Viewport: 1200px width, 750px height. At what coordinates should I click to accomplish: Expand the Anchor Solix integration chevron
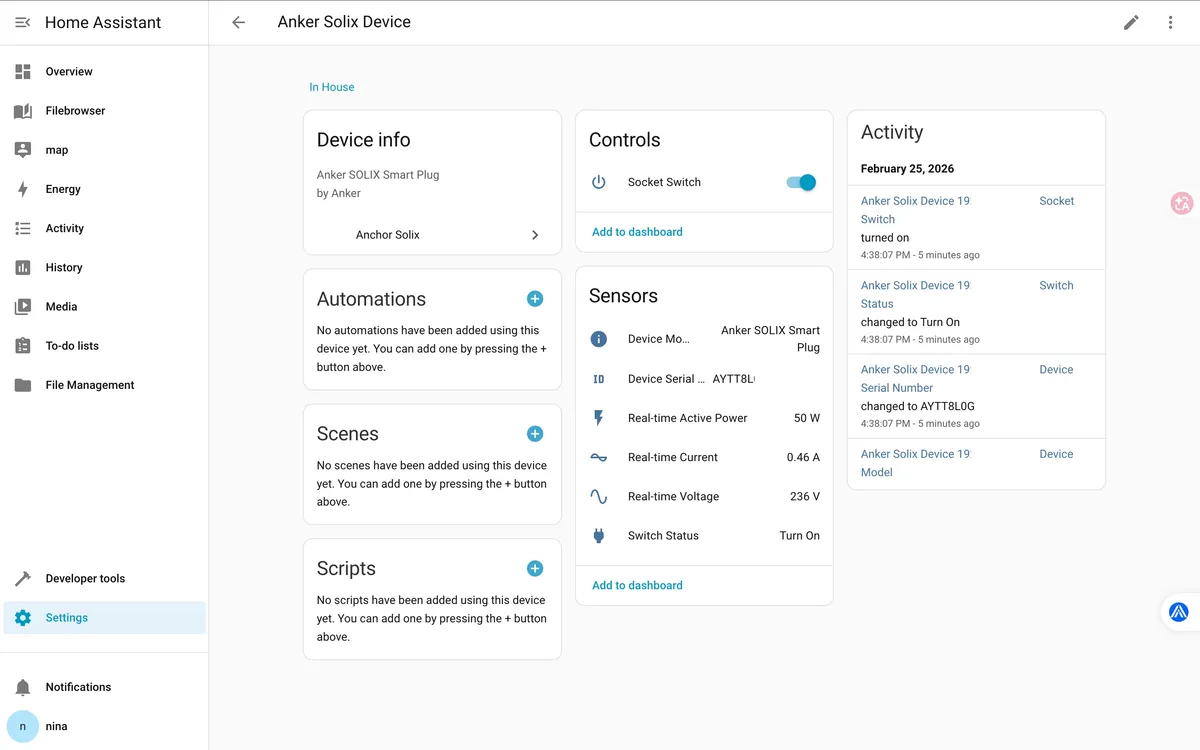point(535,235)
